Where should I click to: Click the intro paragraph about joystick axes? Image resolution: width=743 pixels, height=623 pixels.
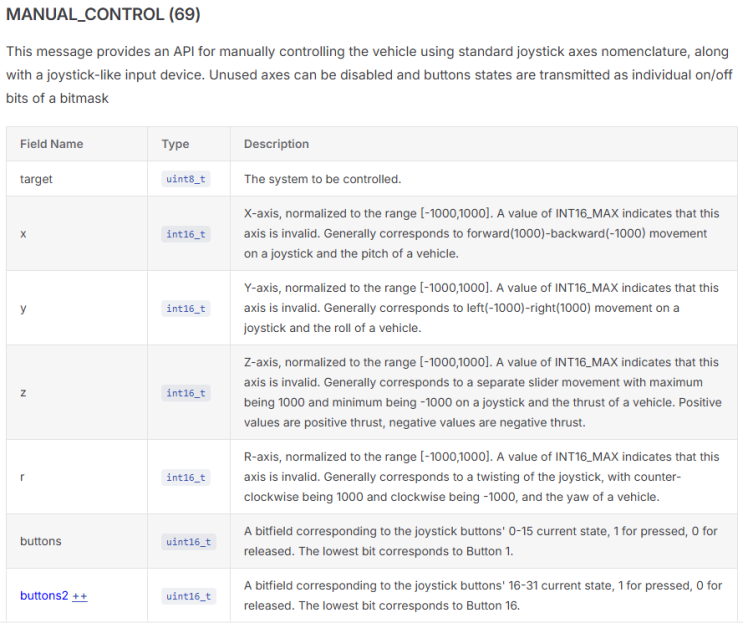369,75
